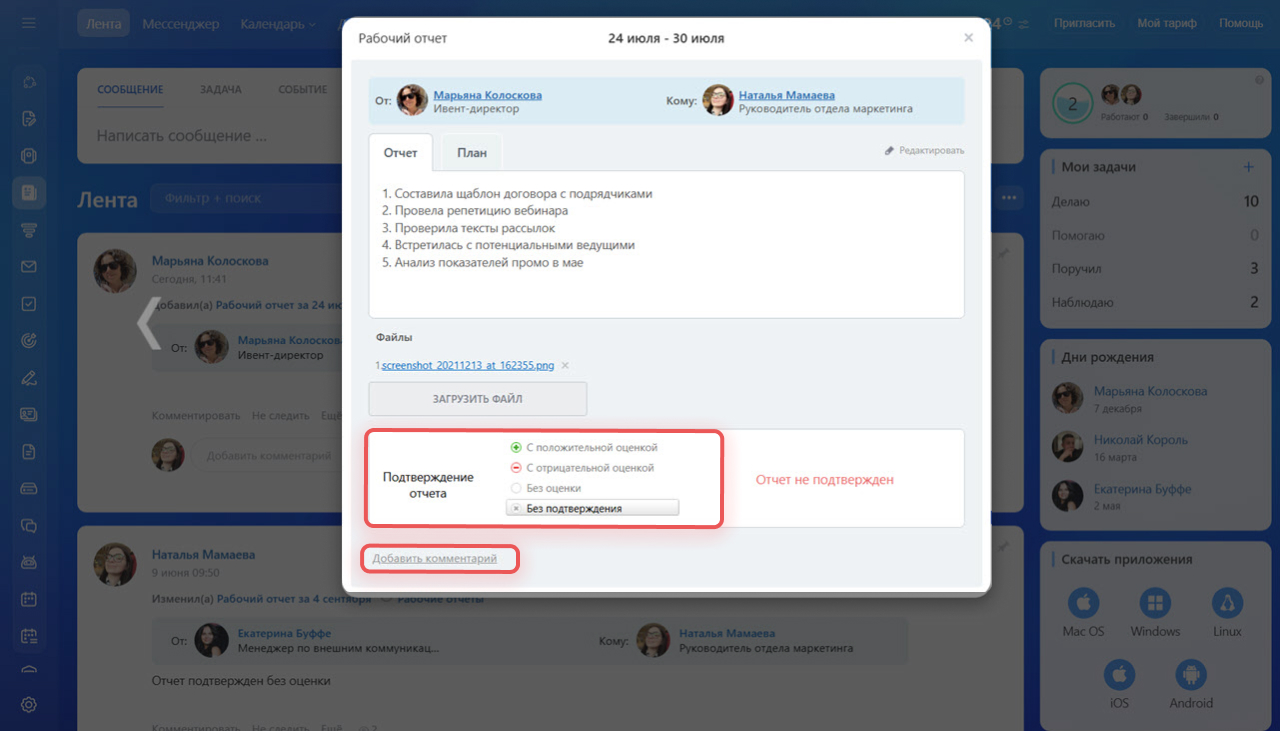The height and width of the screenshot is (731, 1280).
Task: Download the Android app
Action: [x=1191, y=675]
